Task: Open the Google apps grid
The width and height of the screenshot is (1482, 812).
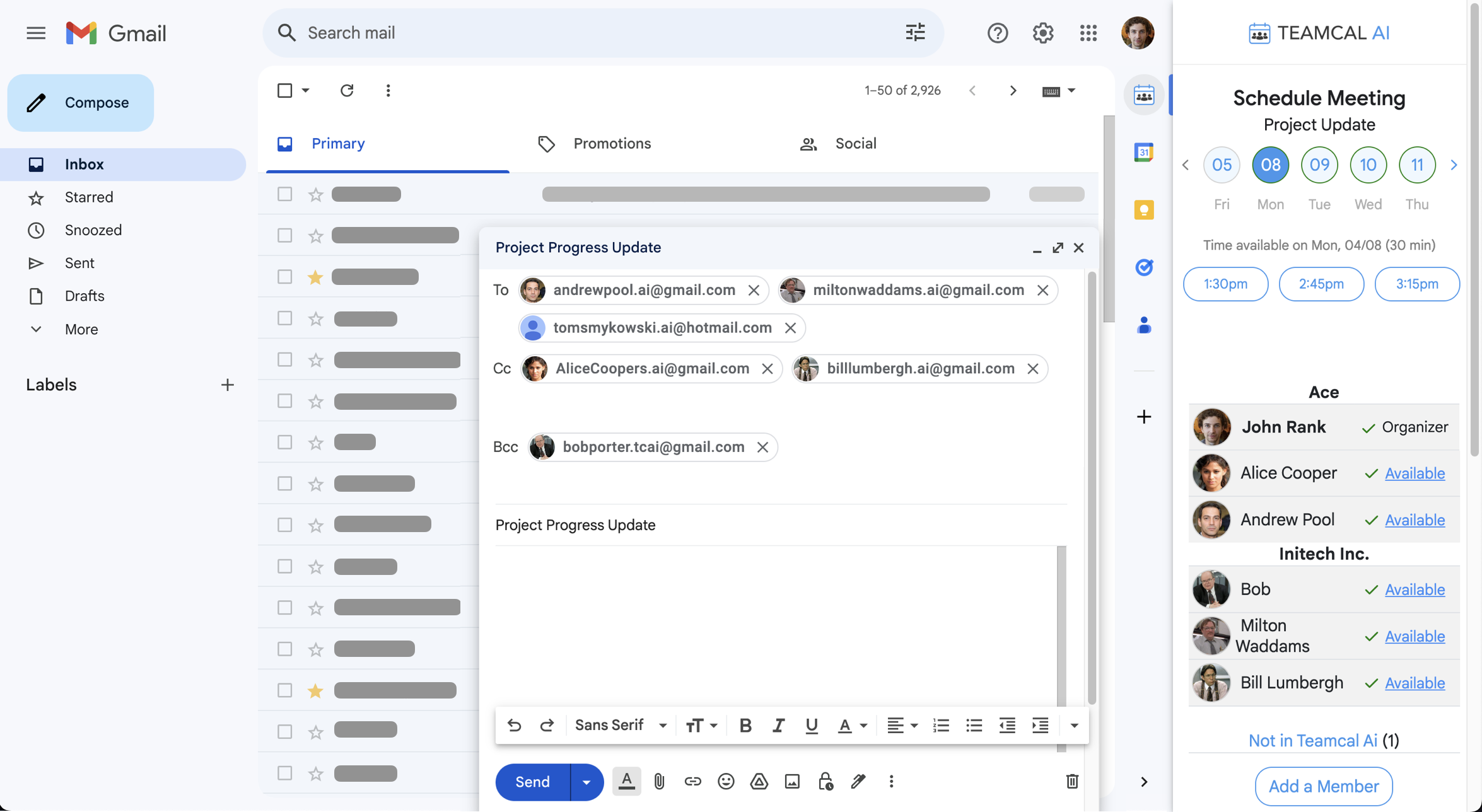Action: tap(1088, 33)
